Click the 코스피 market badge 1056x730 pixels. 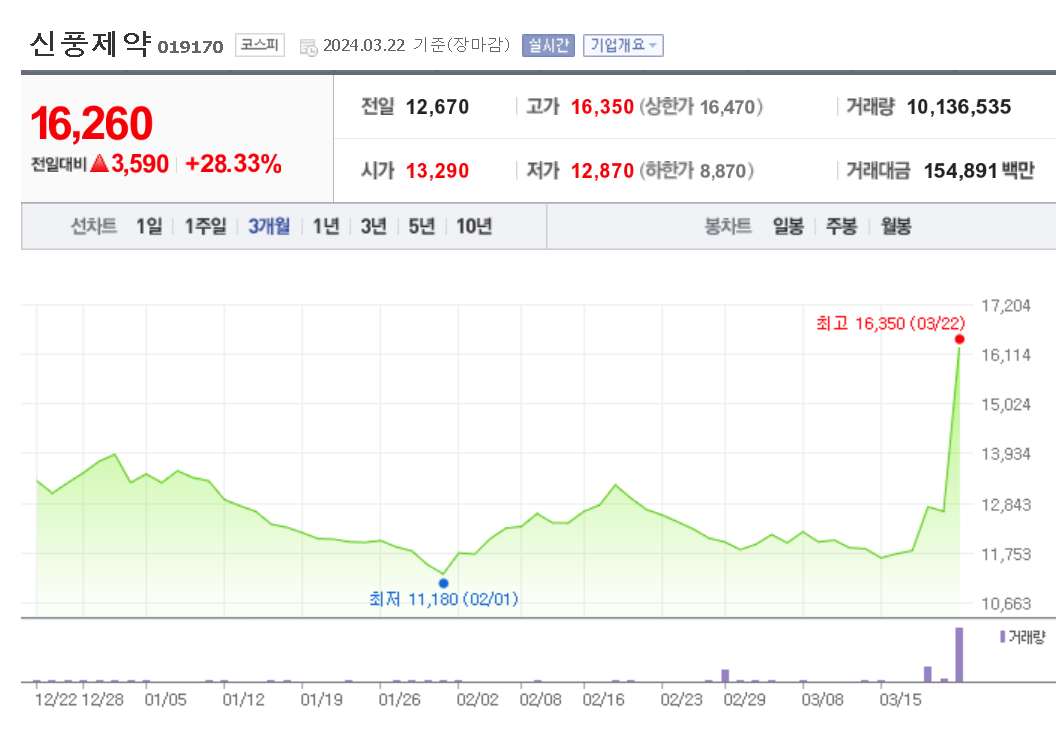click(x=259, y=45)
